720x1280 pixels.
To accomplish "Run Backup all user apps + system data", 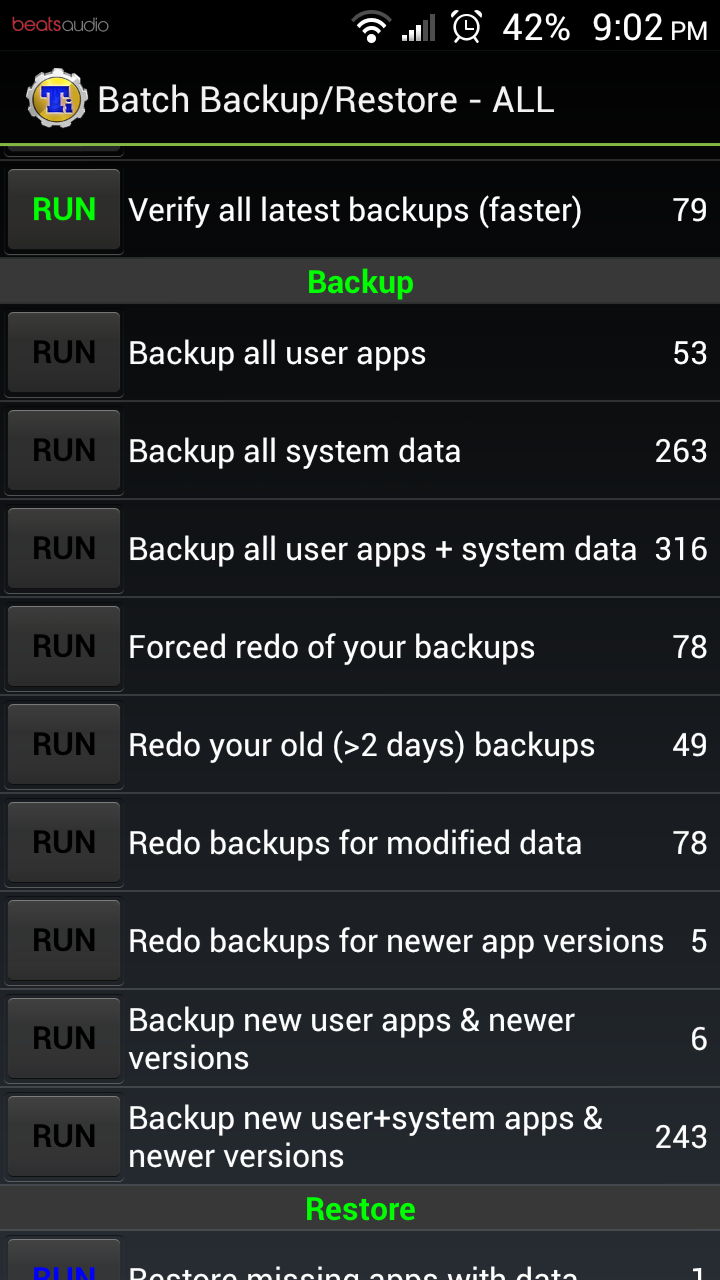I will coord(64,549).
